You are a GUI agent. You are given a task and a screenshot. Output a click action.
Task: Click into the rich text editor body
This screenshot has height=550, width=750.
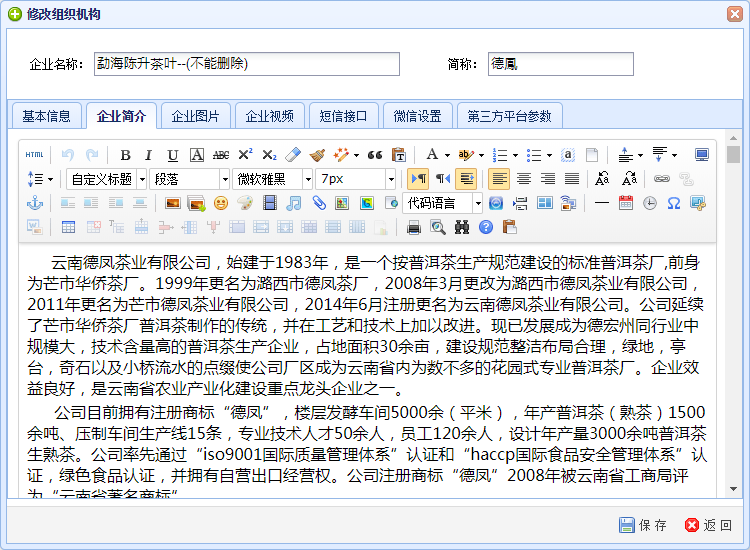(367, 371)
